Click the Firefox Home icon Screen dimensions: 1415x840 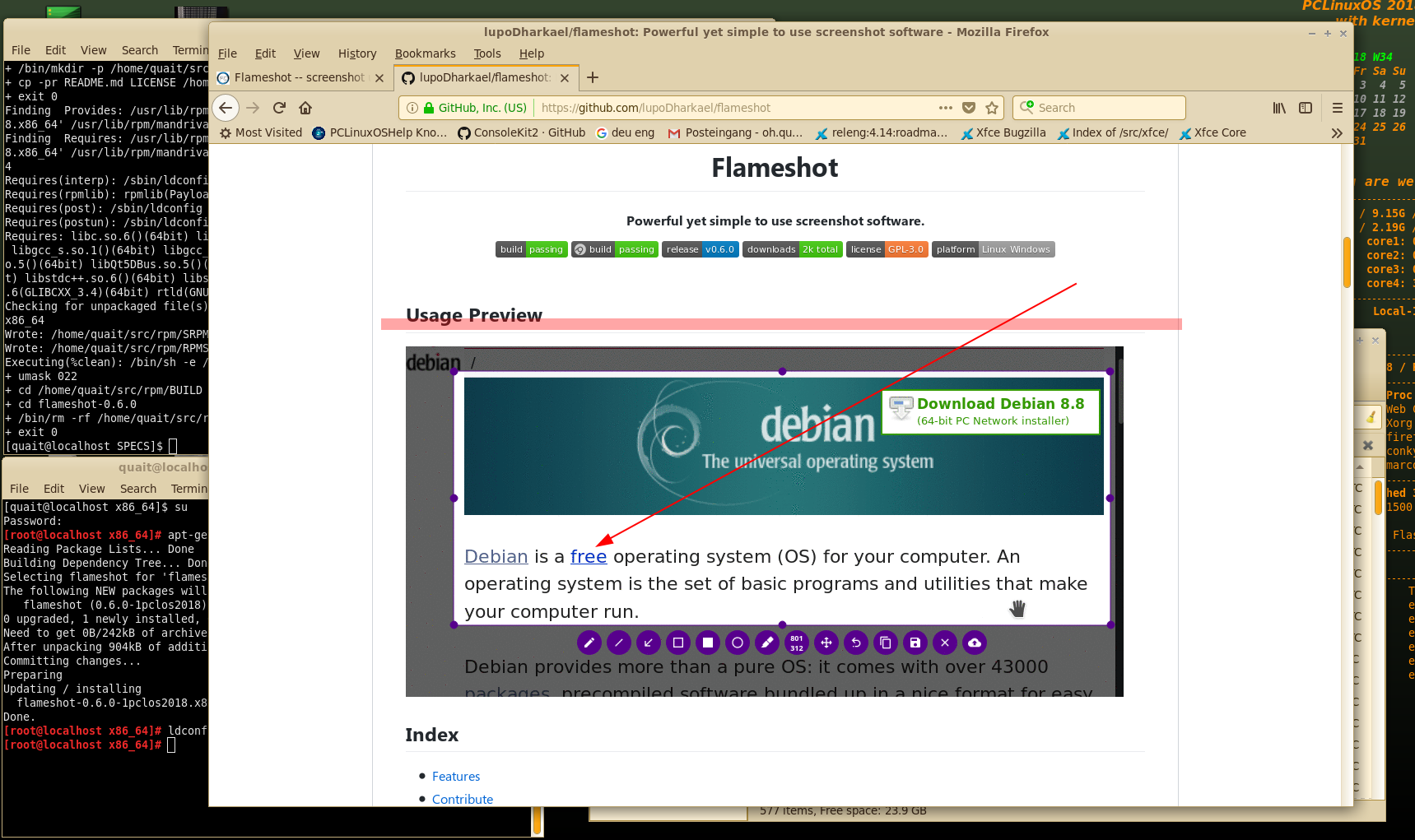[x=305, y=108]
